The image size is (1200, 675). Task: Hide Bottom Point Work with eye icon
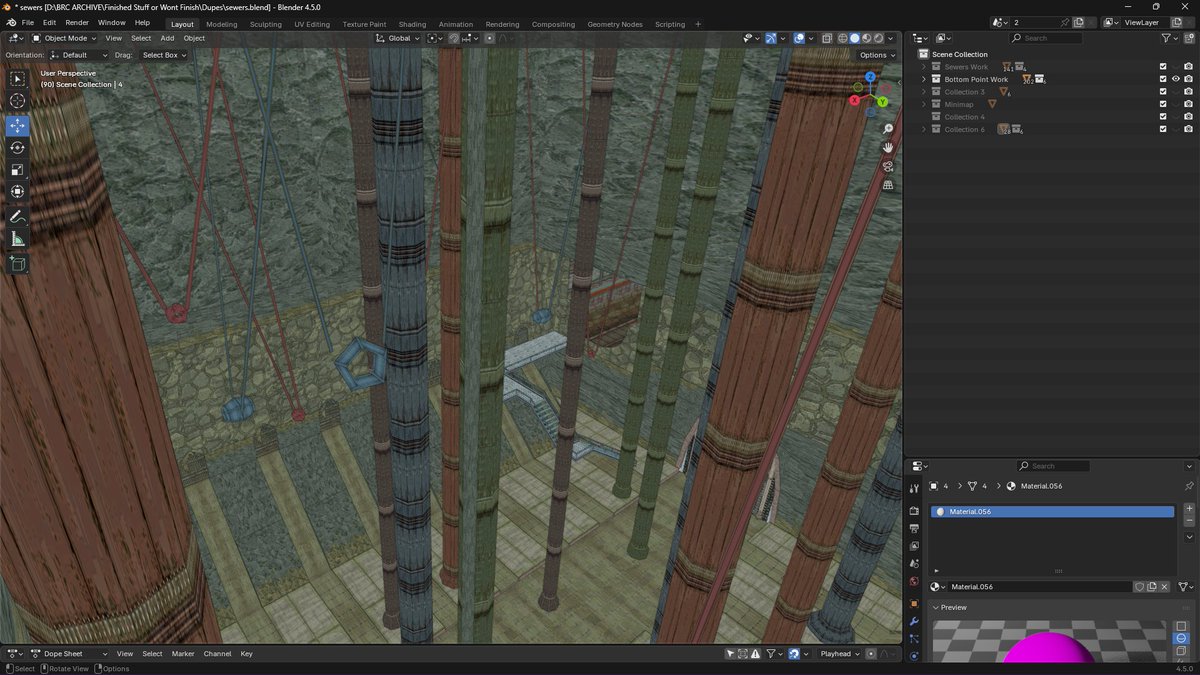(1175, 79)
